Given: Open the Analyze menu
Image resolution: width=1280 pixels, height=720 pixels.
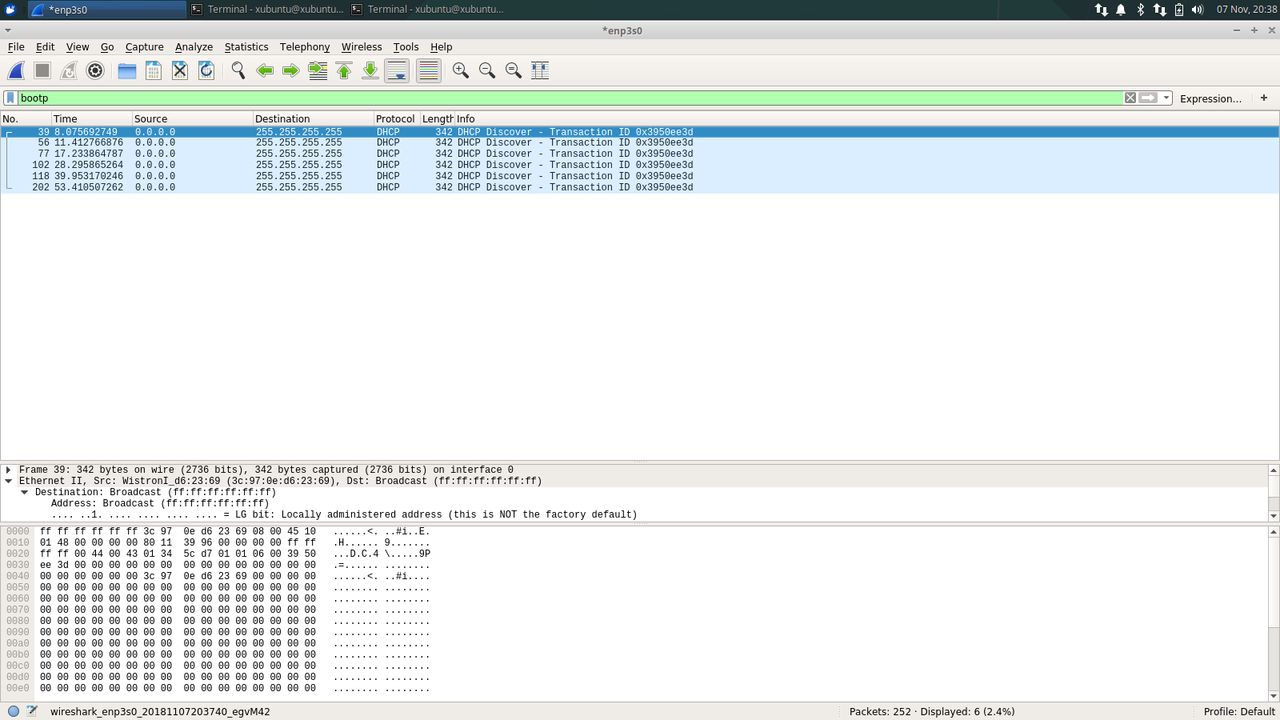Looking at the screenshot, I should click(194, 47).
